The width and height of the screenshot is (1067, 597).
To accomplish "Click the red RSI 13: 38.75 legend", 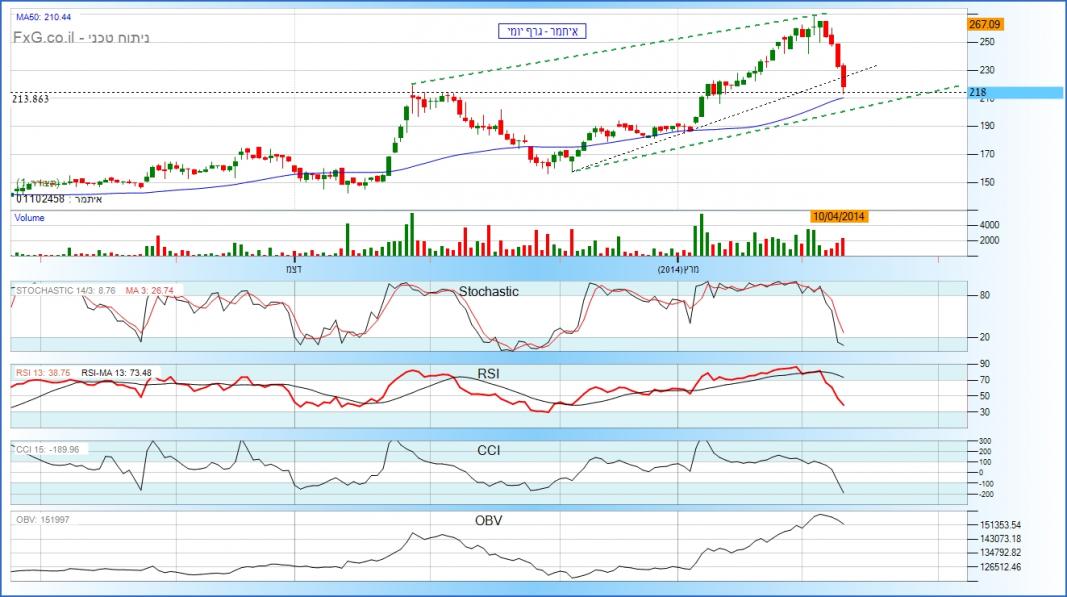I will 43,372.
